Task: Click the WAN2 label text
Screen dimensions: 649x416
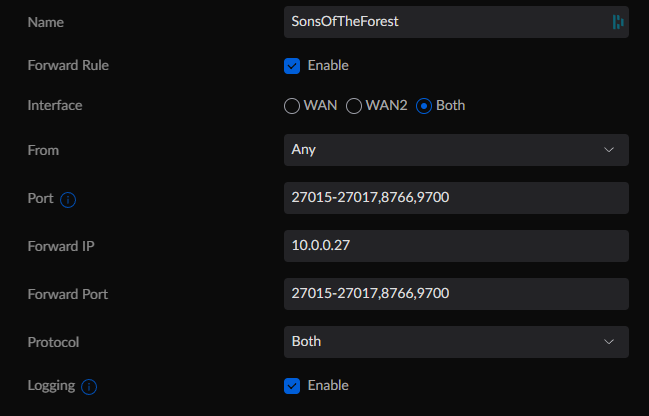Action: [386, 106]
